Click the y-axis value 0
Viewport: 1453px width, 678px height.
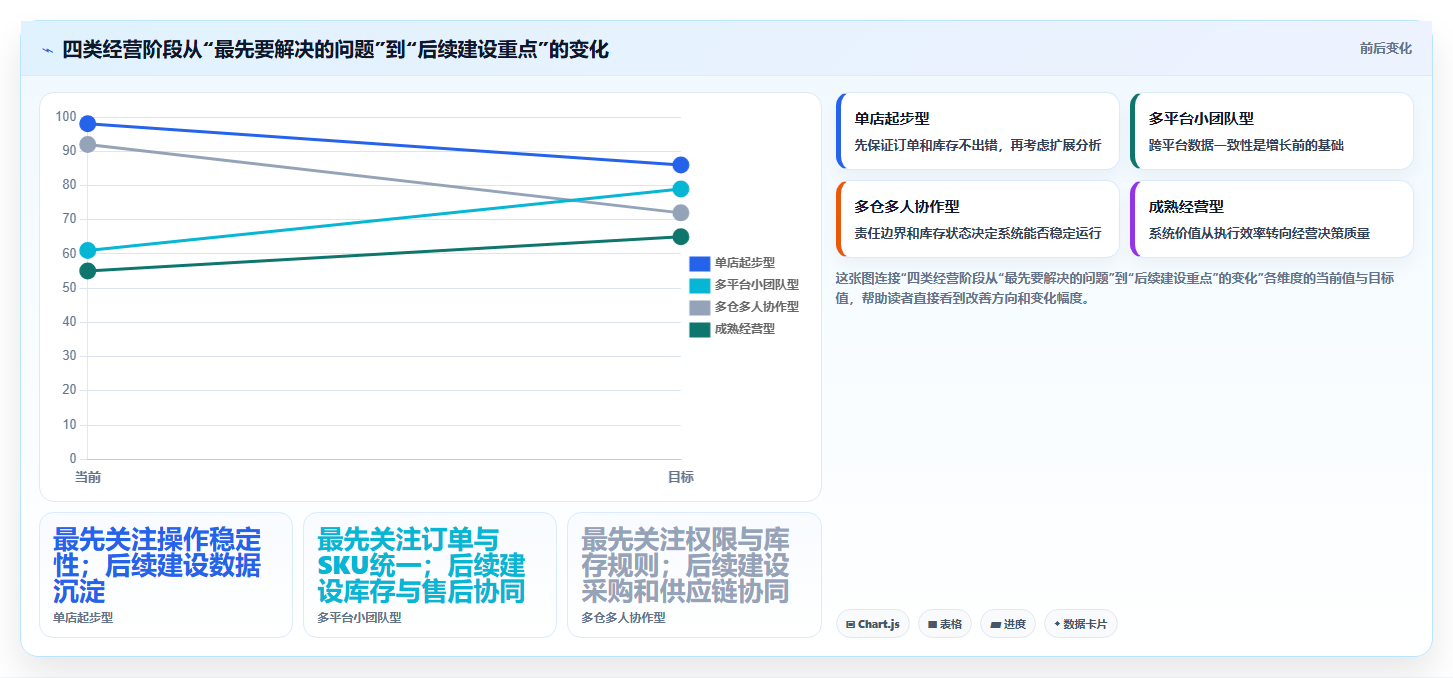(x=73, y=459)
